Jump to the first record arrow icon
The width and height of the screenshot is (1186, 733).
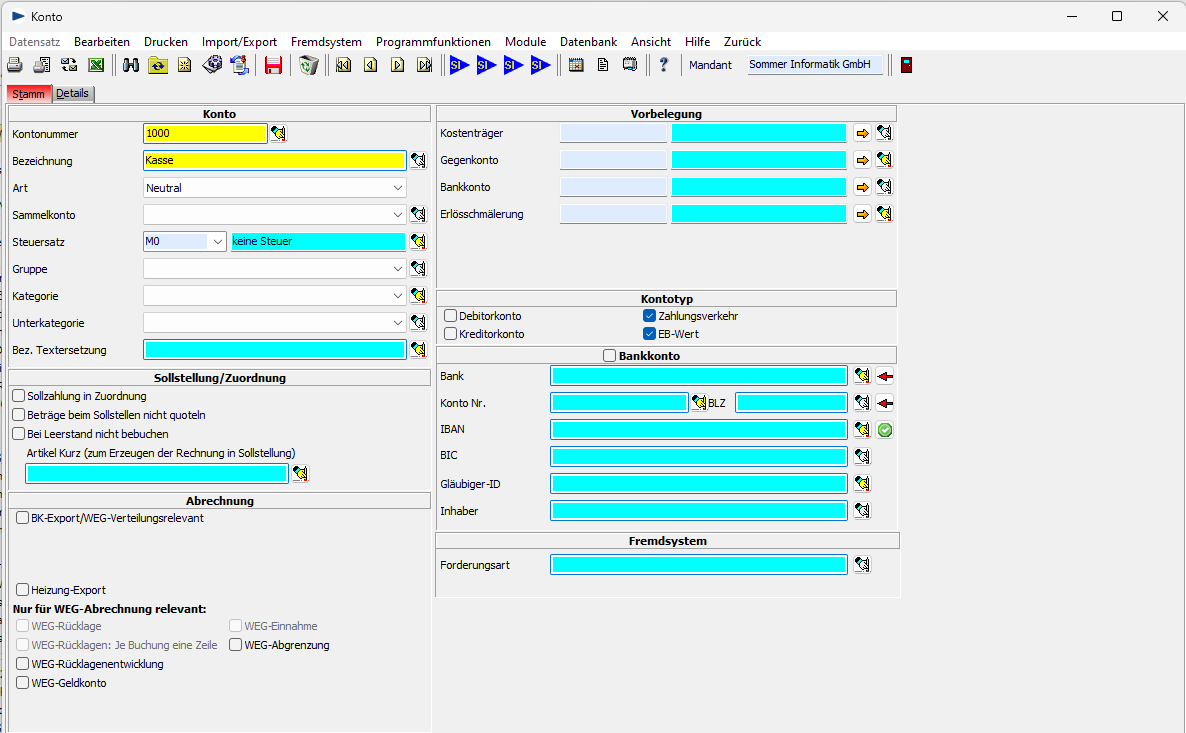point(344,65)
